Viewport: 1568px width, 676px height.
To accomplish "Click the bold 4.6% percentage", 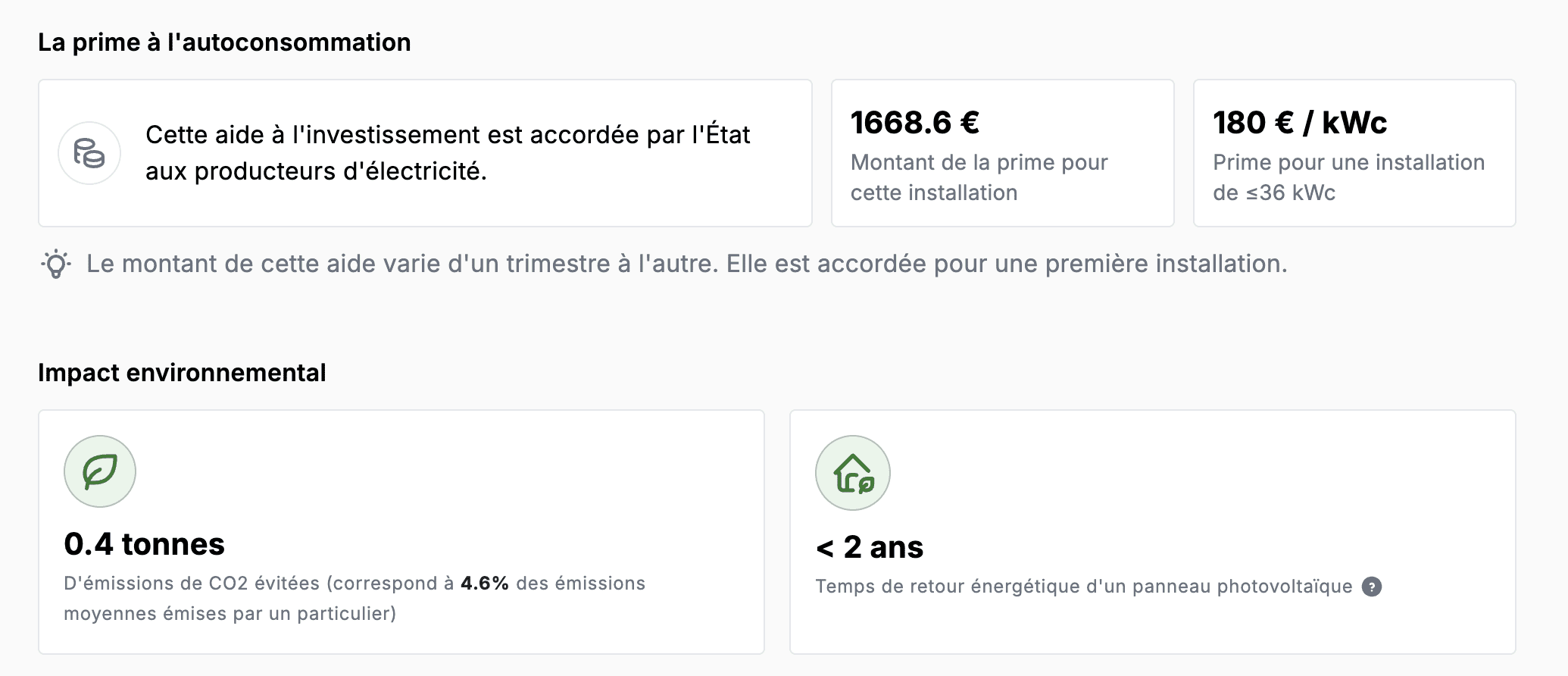I will click(x=485, y=584).
